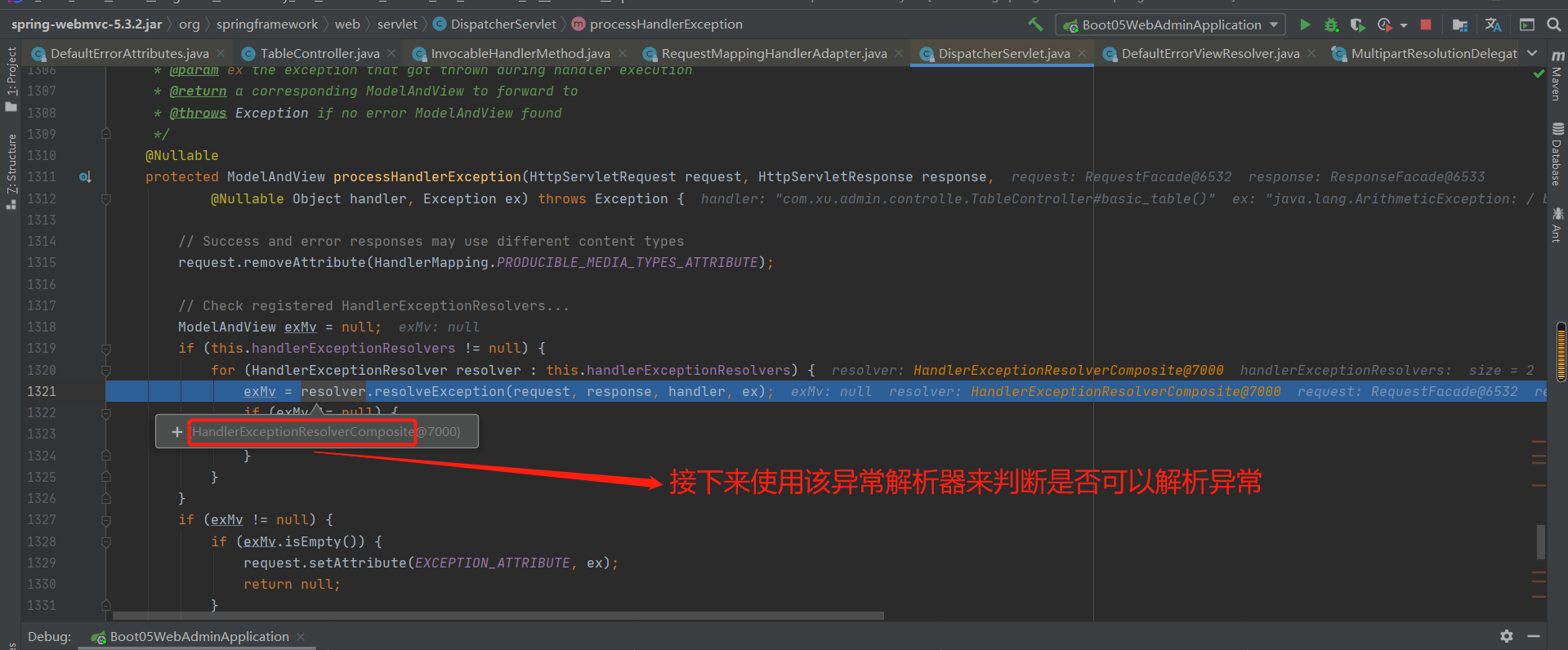The width and height of the screenshot is (1568, 650).
Task: Toggle fold marker at line 1322
Action: [106, 413]
